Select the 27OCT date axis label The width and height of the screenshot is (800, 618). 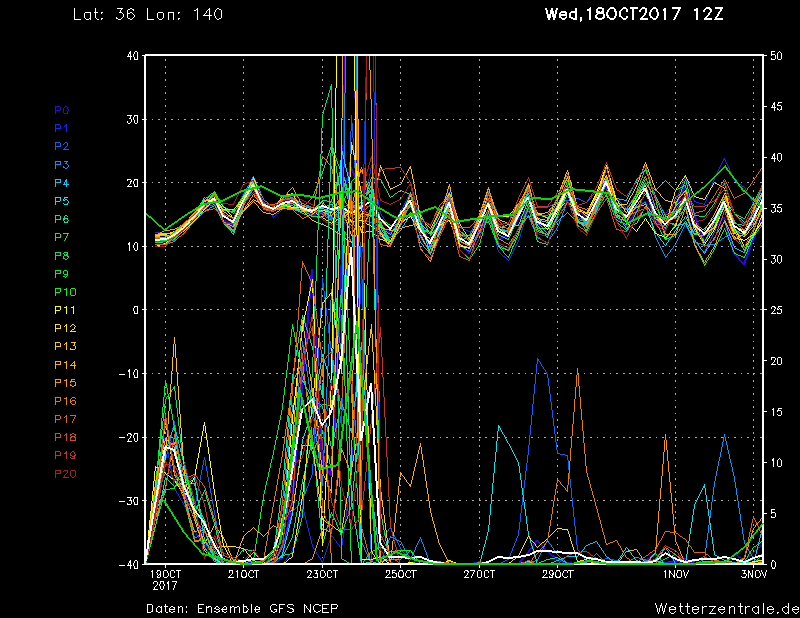479,575
